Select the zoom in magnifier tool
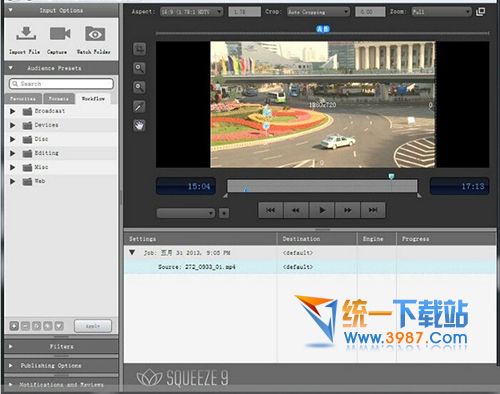 139,68
